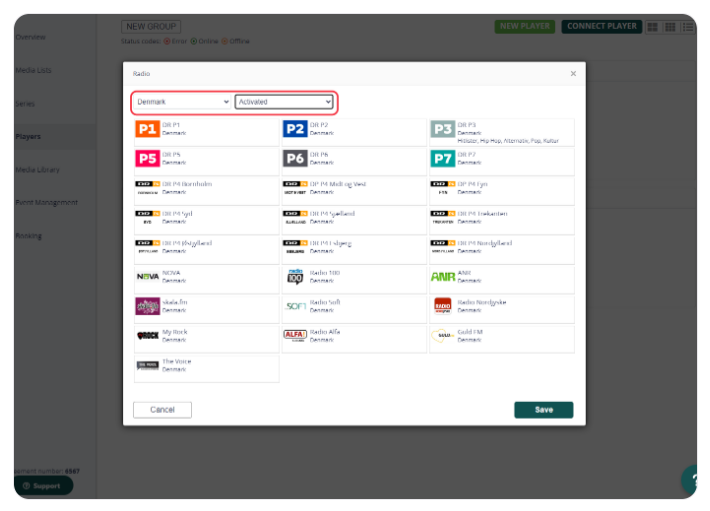Click the CONNECT PLAYER button
This screenshot has height=511, width=710.
[601, 26]
